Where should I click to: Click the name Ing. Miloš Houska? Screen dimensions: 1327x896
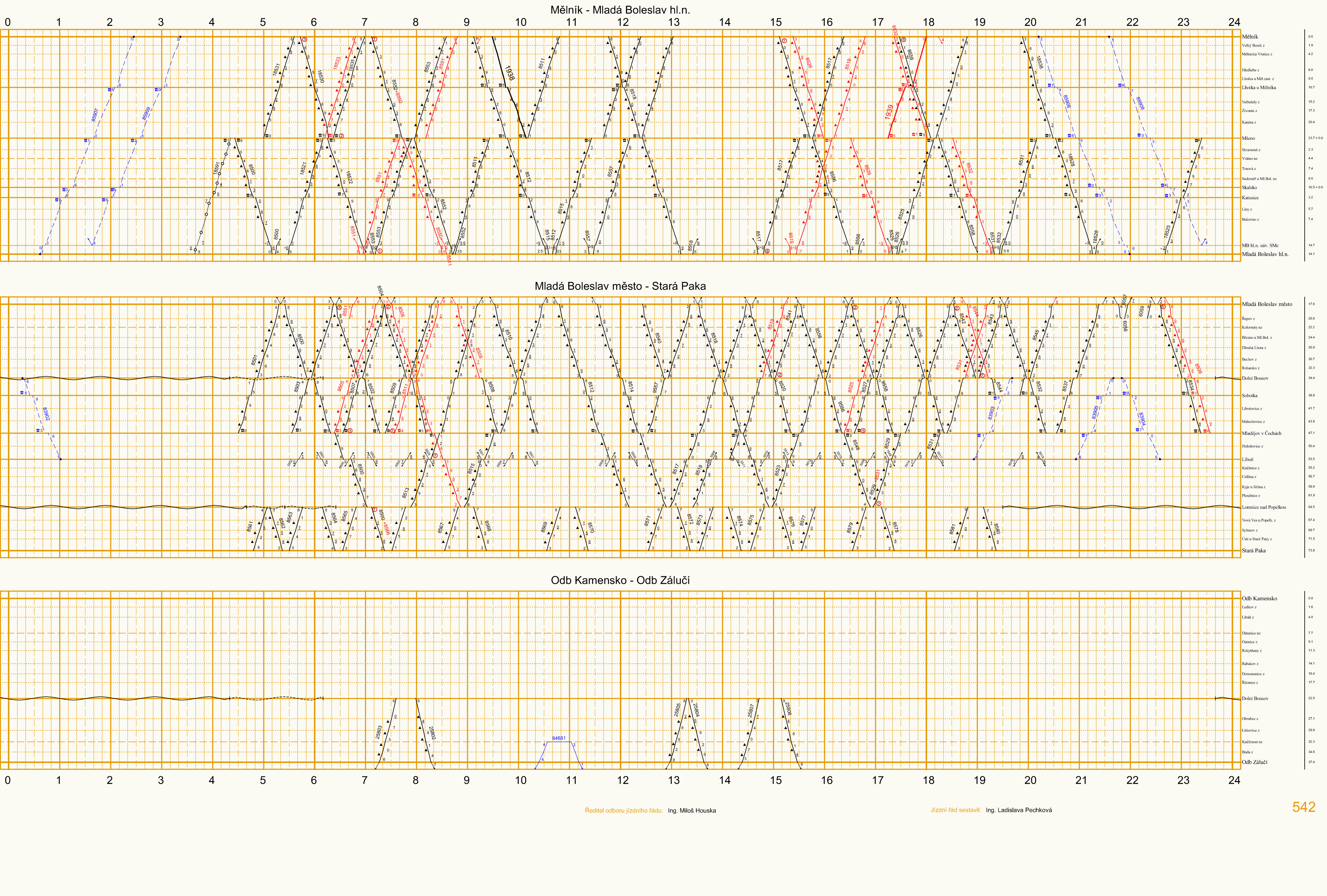coord(691,810)
